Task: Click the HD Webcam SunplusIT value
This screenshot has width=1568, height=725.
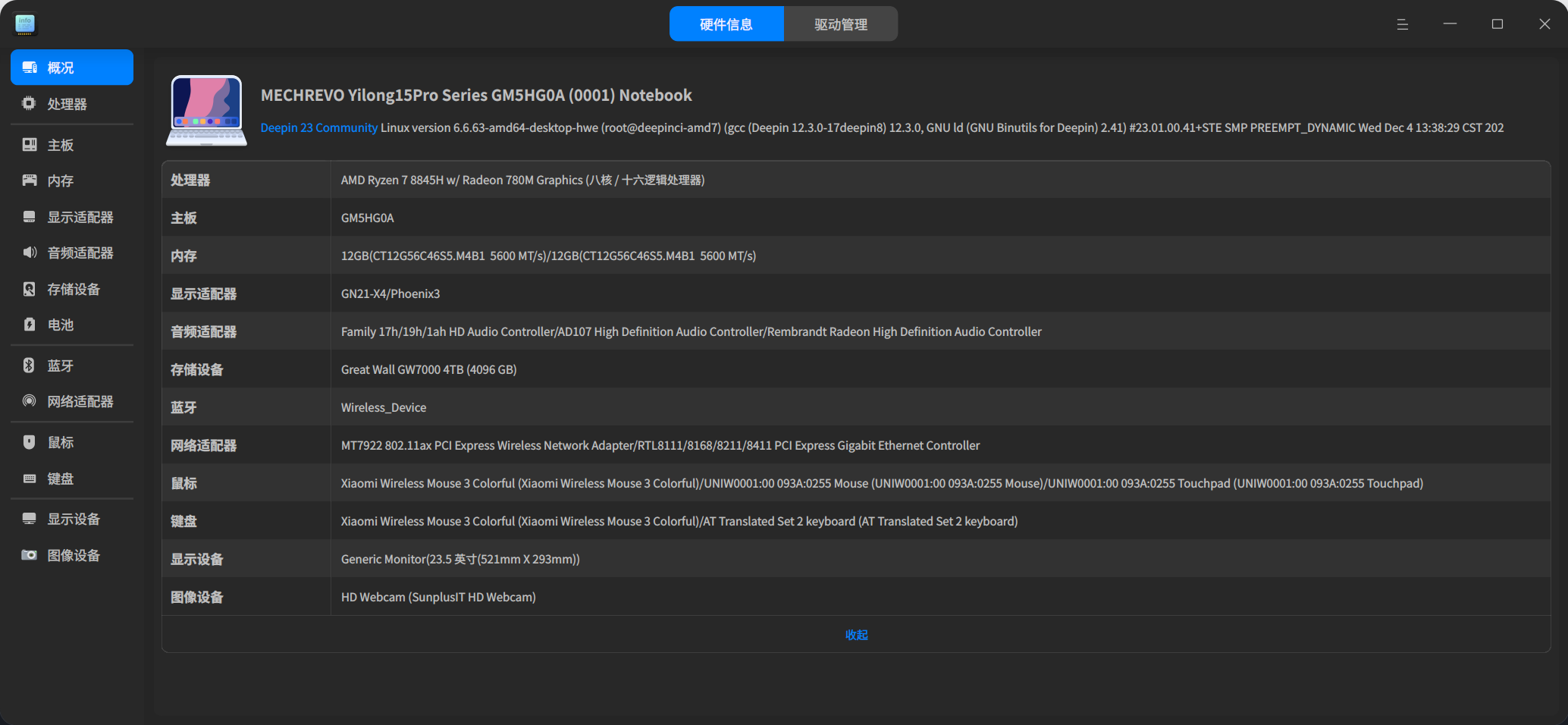Action: click(438, 597)
